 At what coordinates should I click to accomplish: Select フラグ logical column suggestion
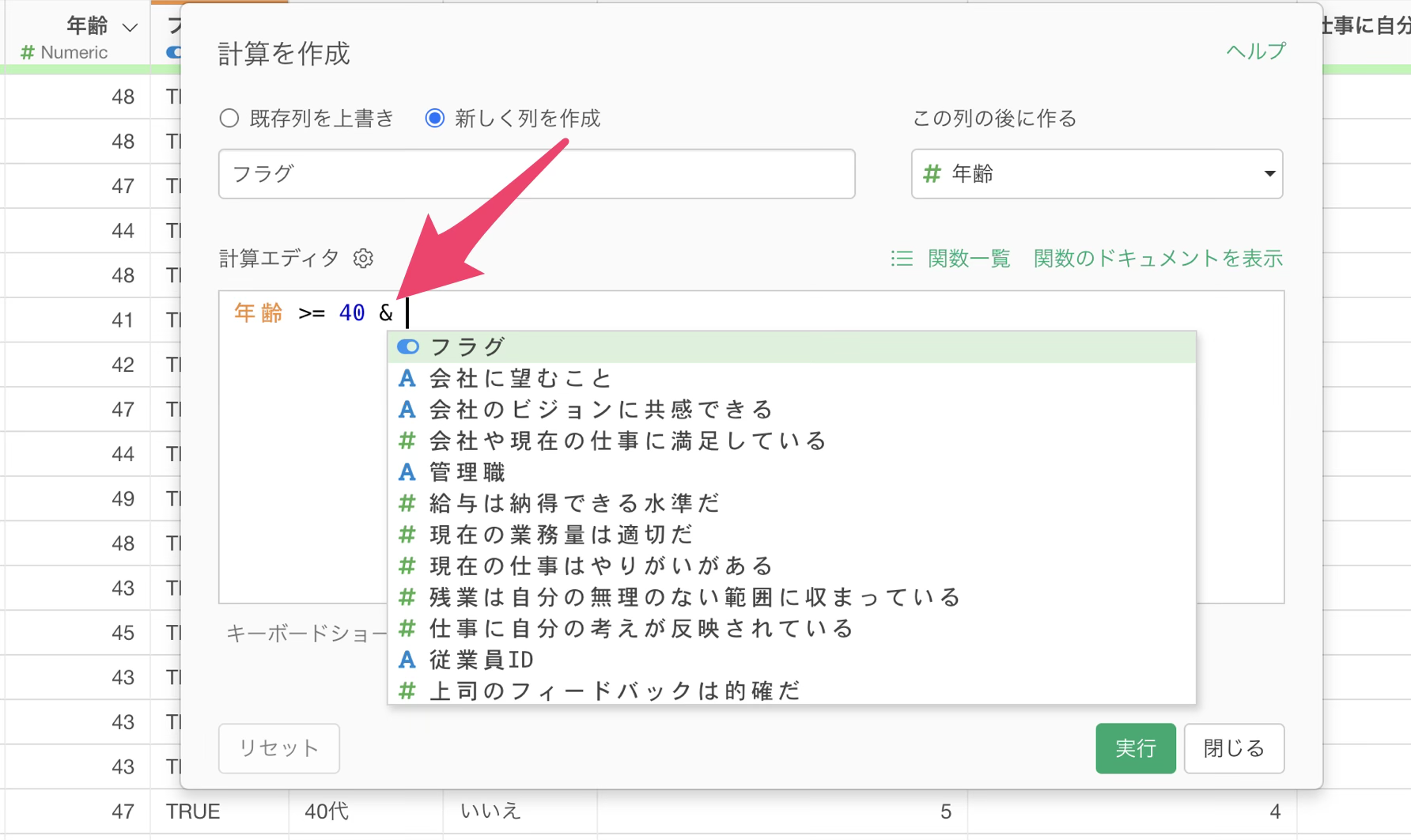(x=467, y=346)
